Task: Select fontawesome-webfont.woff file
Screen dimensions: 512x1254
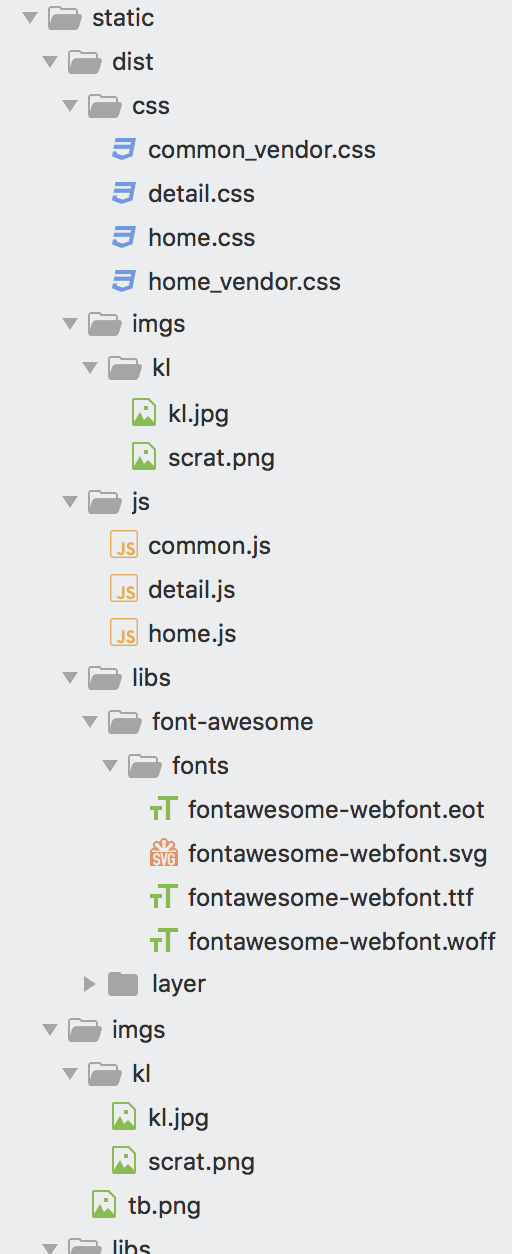Action: pos(341,941)
